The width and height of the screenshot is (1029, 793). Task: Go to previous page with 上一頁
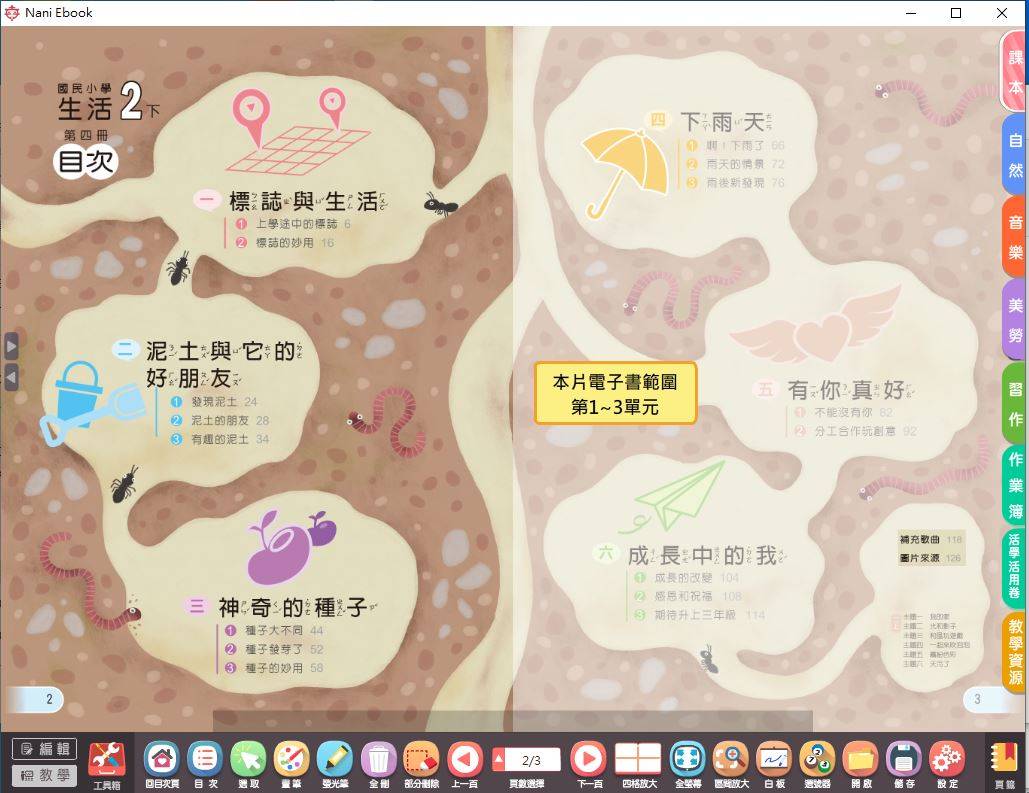(x=465, y=765)
